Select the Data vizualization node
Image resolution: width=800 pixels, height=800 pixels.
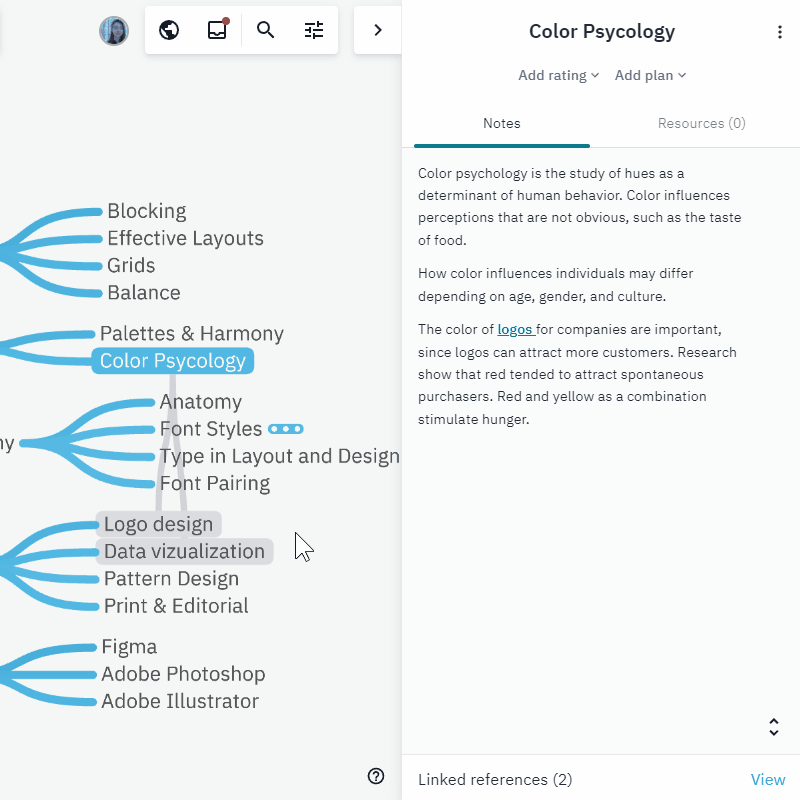click(x=184, y=551)
